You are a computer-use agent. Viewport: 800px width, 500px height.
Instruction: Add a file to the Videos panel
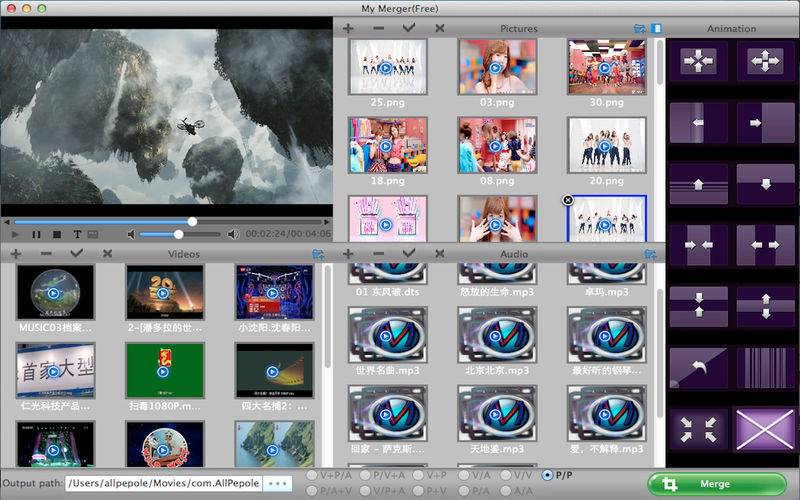point(16,254)
